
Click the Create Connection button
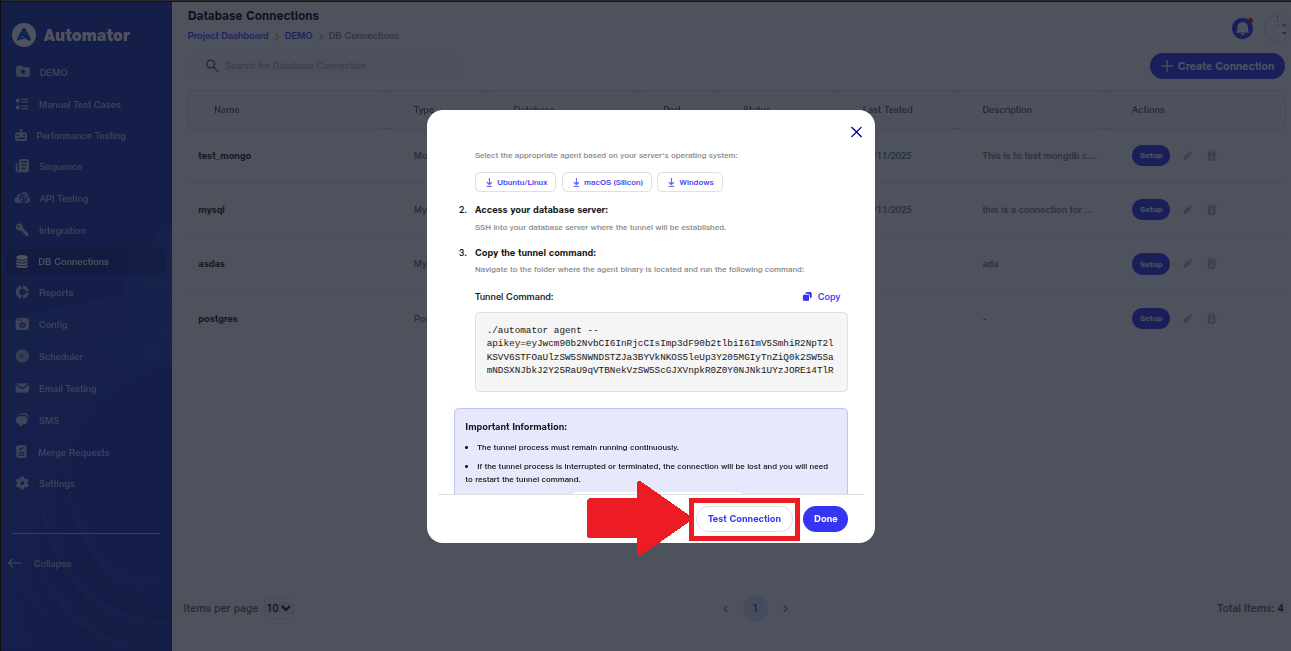tap(1217, 66)
